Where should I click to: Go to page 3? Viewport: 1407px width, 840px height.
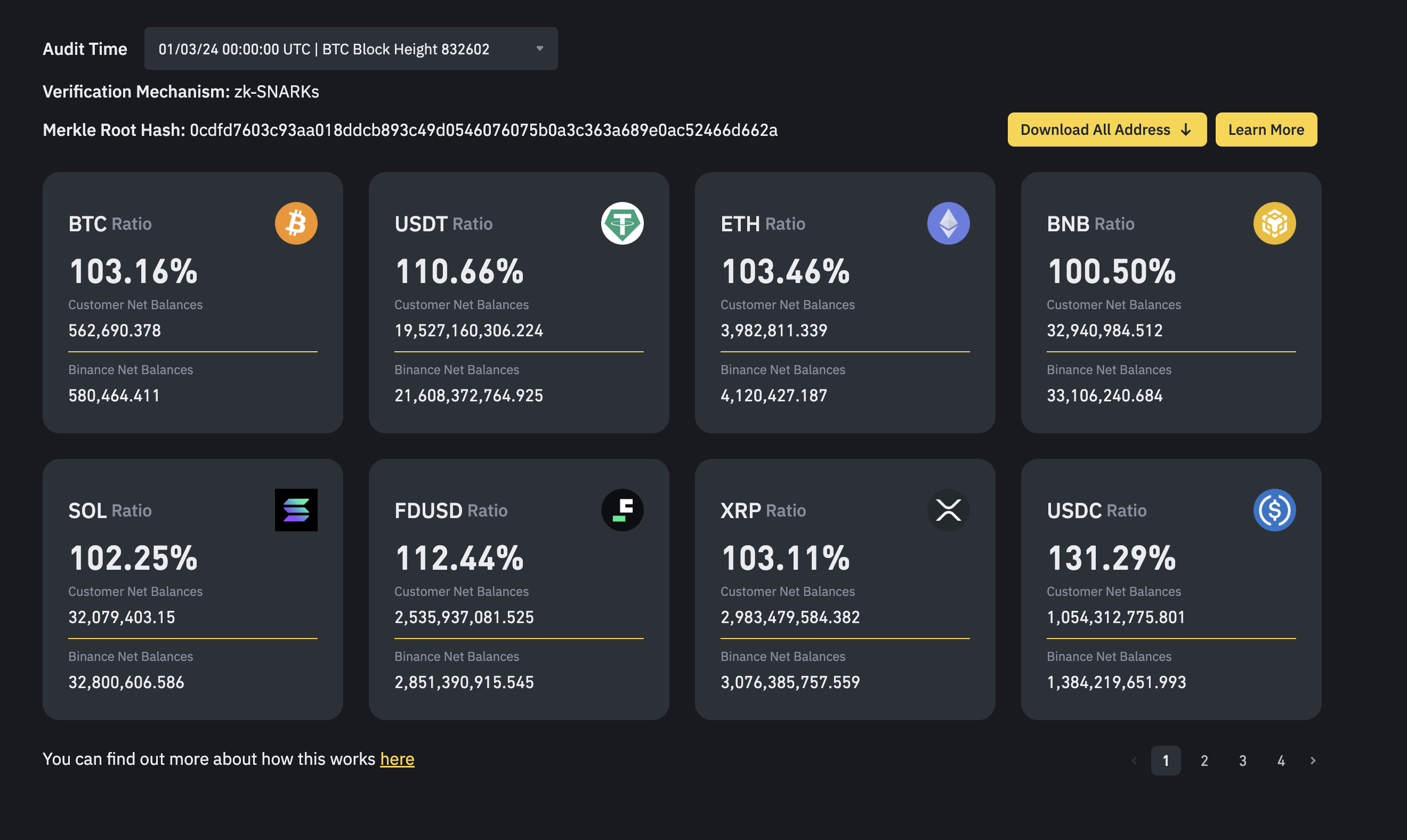1242,760
